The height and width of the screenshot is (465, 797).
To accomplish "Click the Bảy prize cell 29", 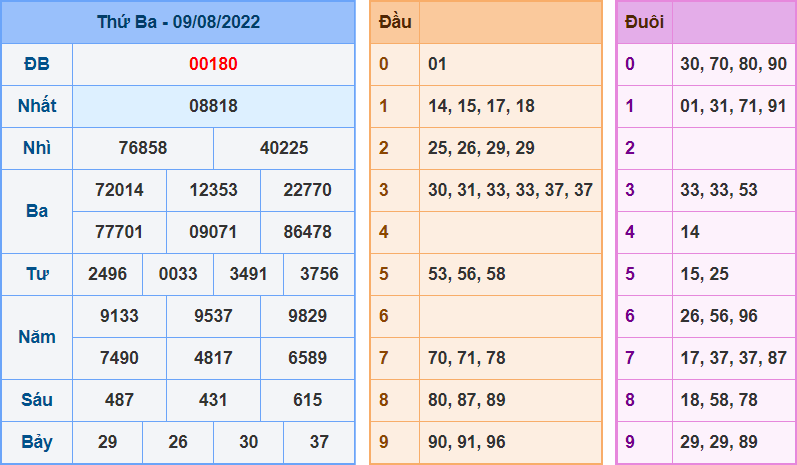I will pos(107,442).
